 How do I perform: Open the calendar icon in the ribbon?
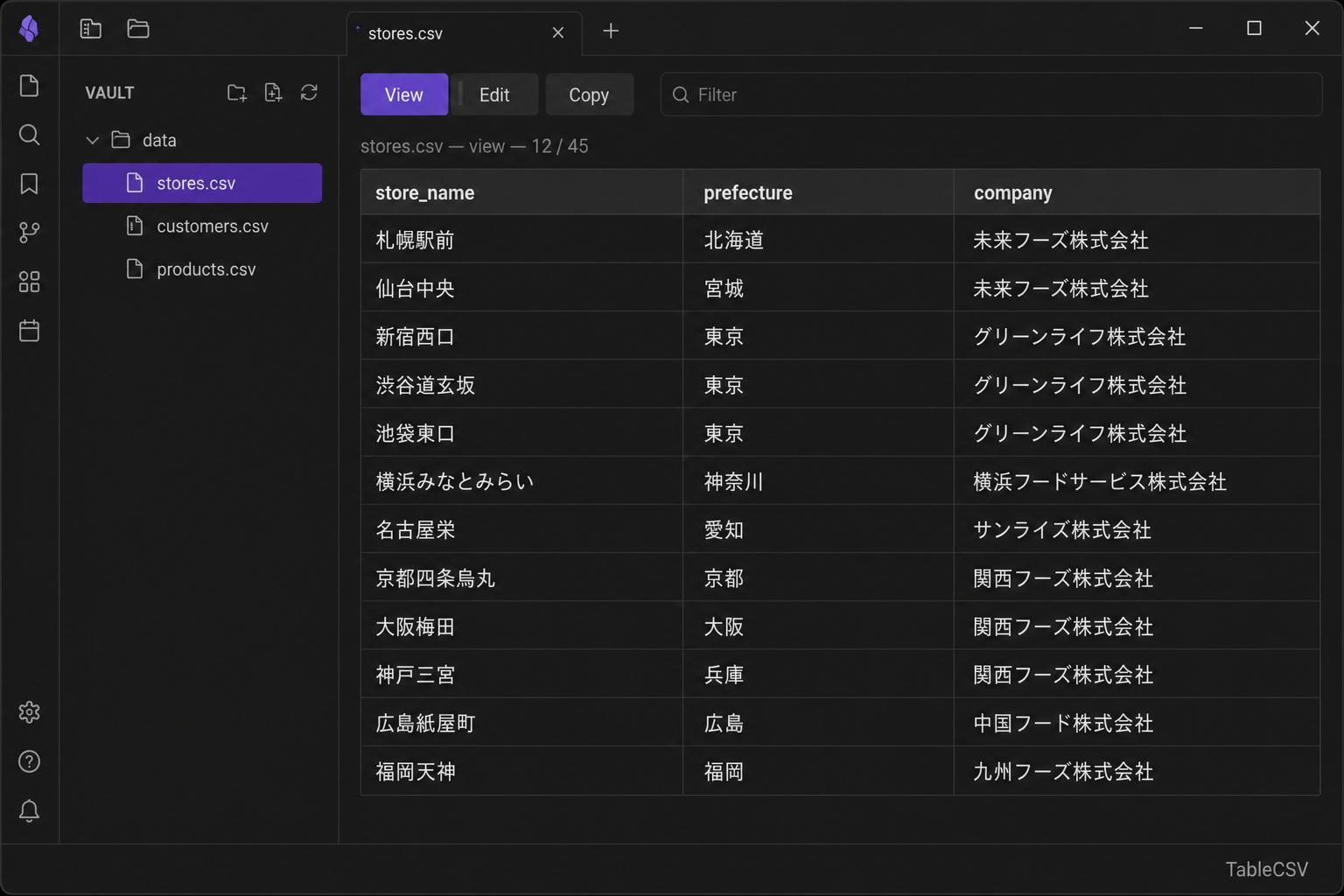29,331
